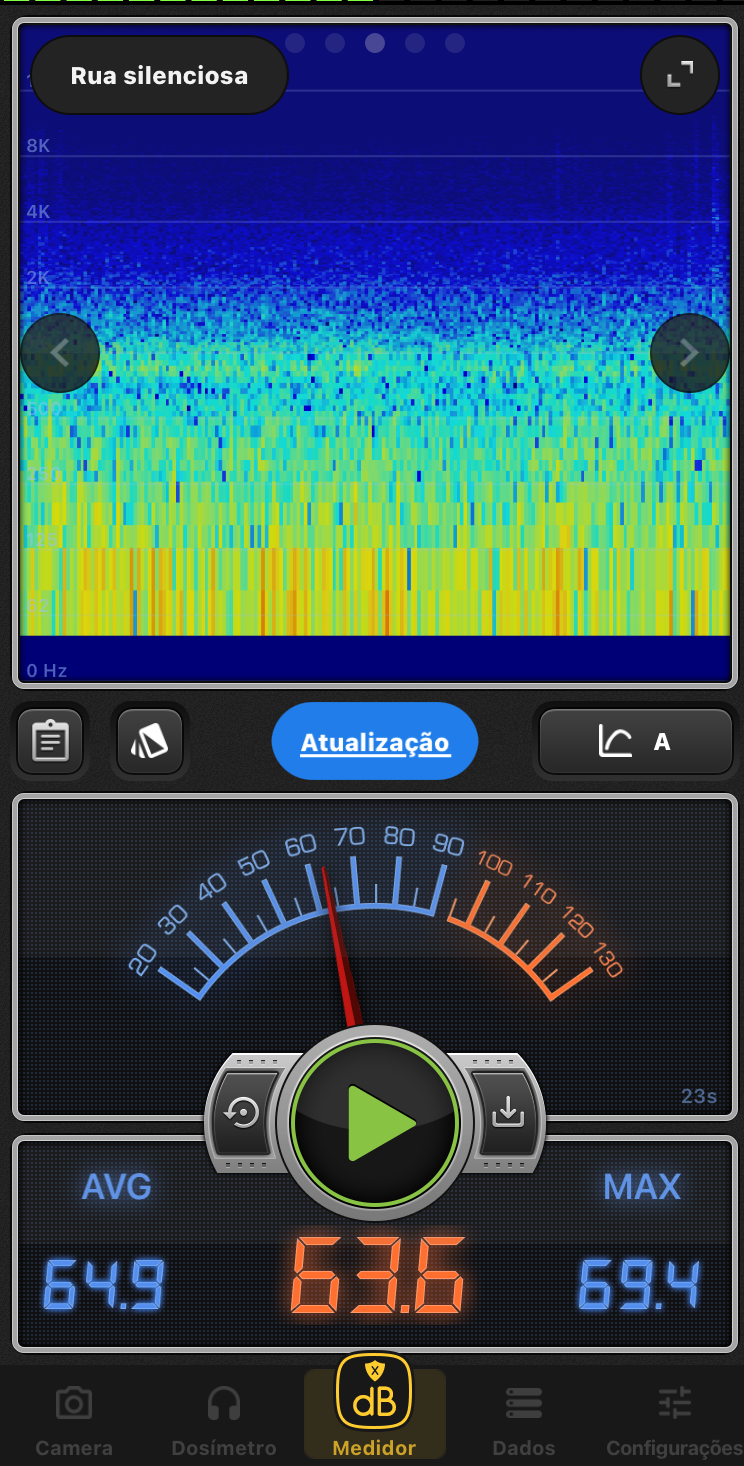Tap the AVG 64.9 reading
This screenshot has height=1466, width=744.
[x=104, y=1284]
